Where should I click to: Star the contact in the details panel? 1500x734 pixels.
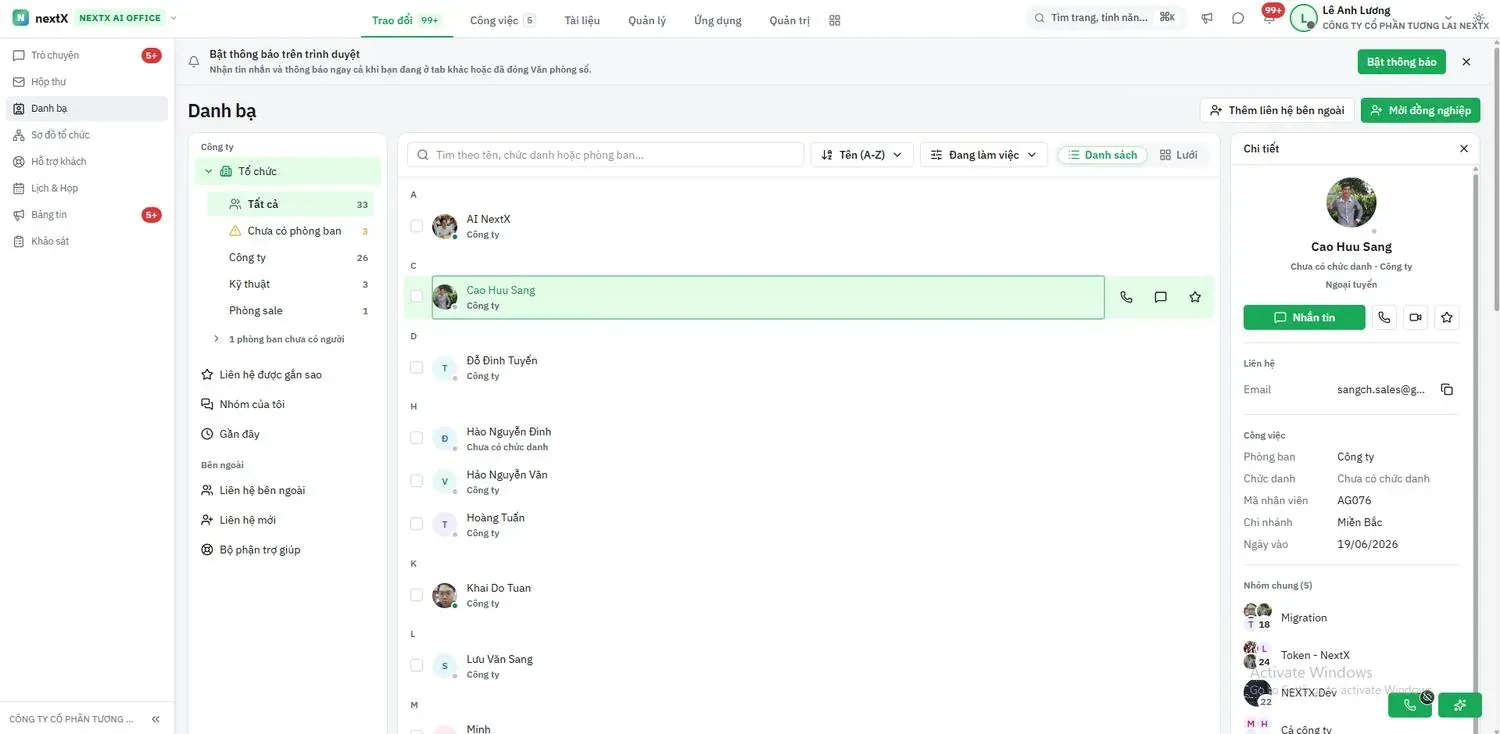pos(1446,317)
